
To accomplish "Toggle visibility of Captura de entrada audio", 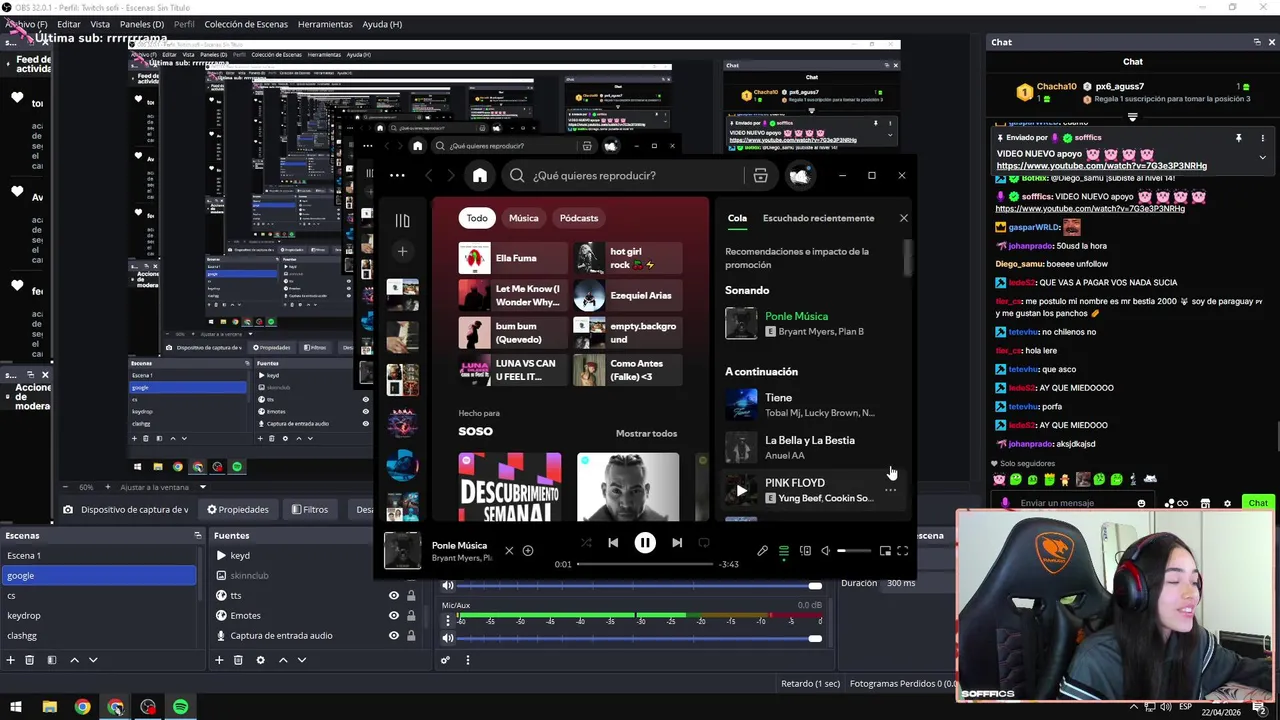I will (393, 635).
